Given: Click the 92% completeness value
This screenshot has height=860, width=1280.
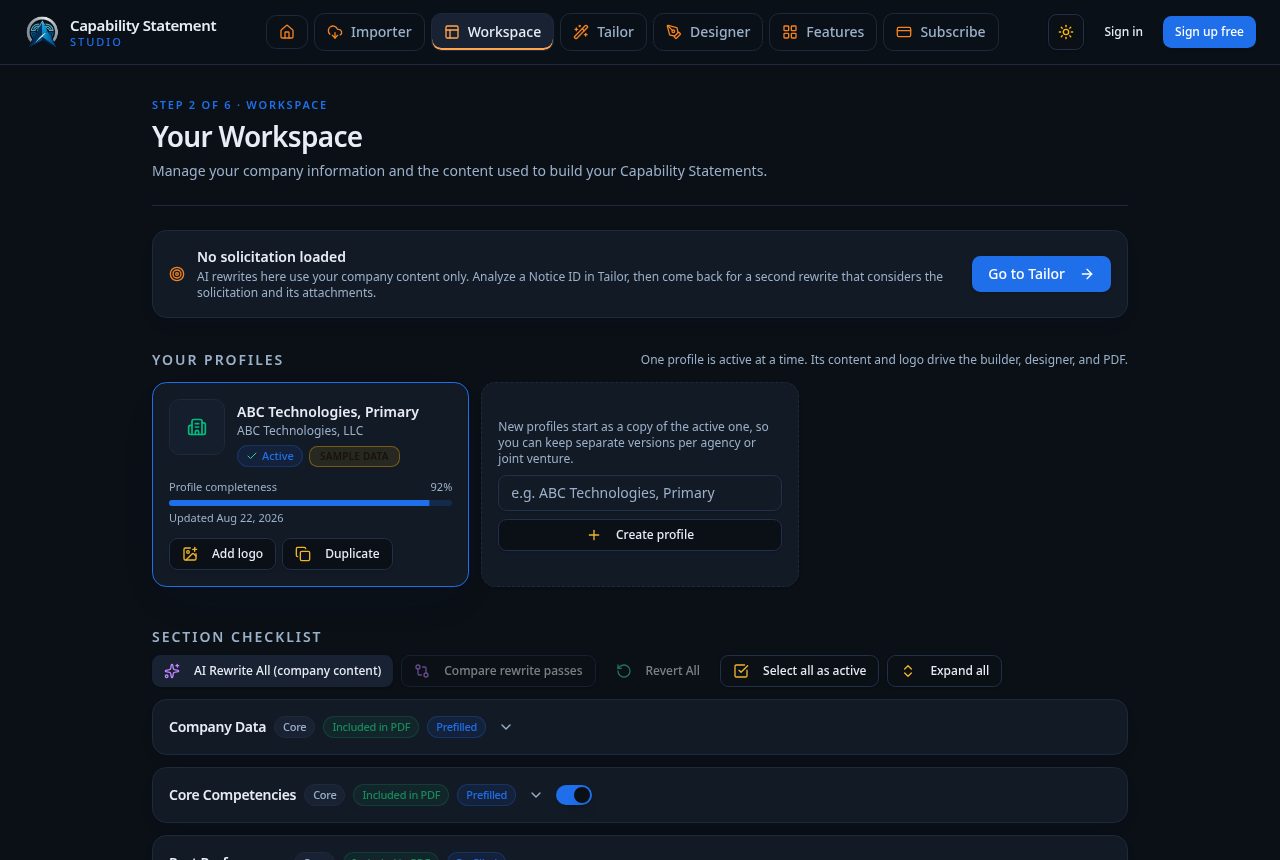Looking at the screenshot, I should 441,487.
